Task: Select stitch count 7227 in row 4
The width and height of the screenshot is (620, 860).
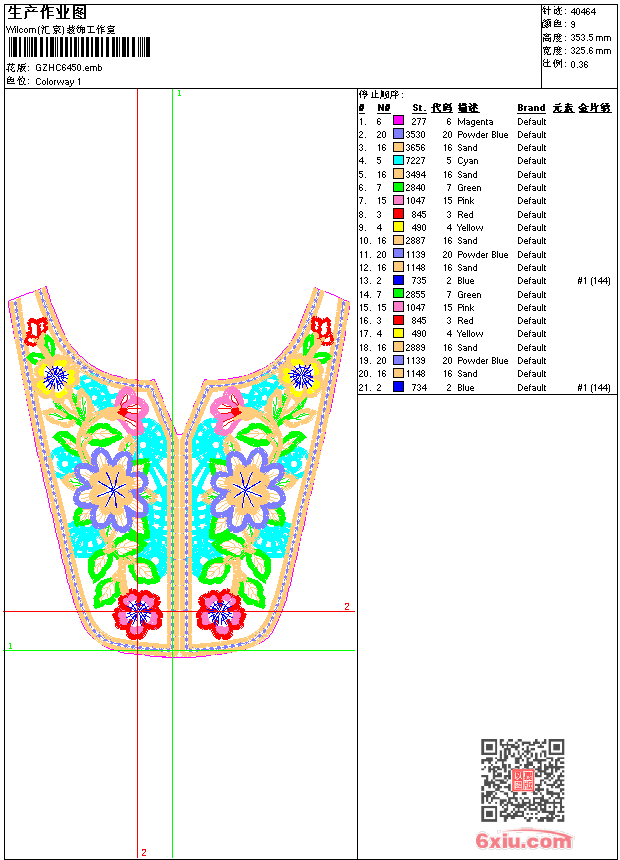Action: tap(415, 161)
